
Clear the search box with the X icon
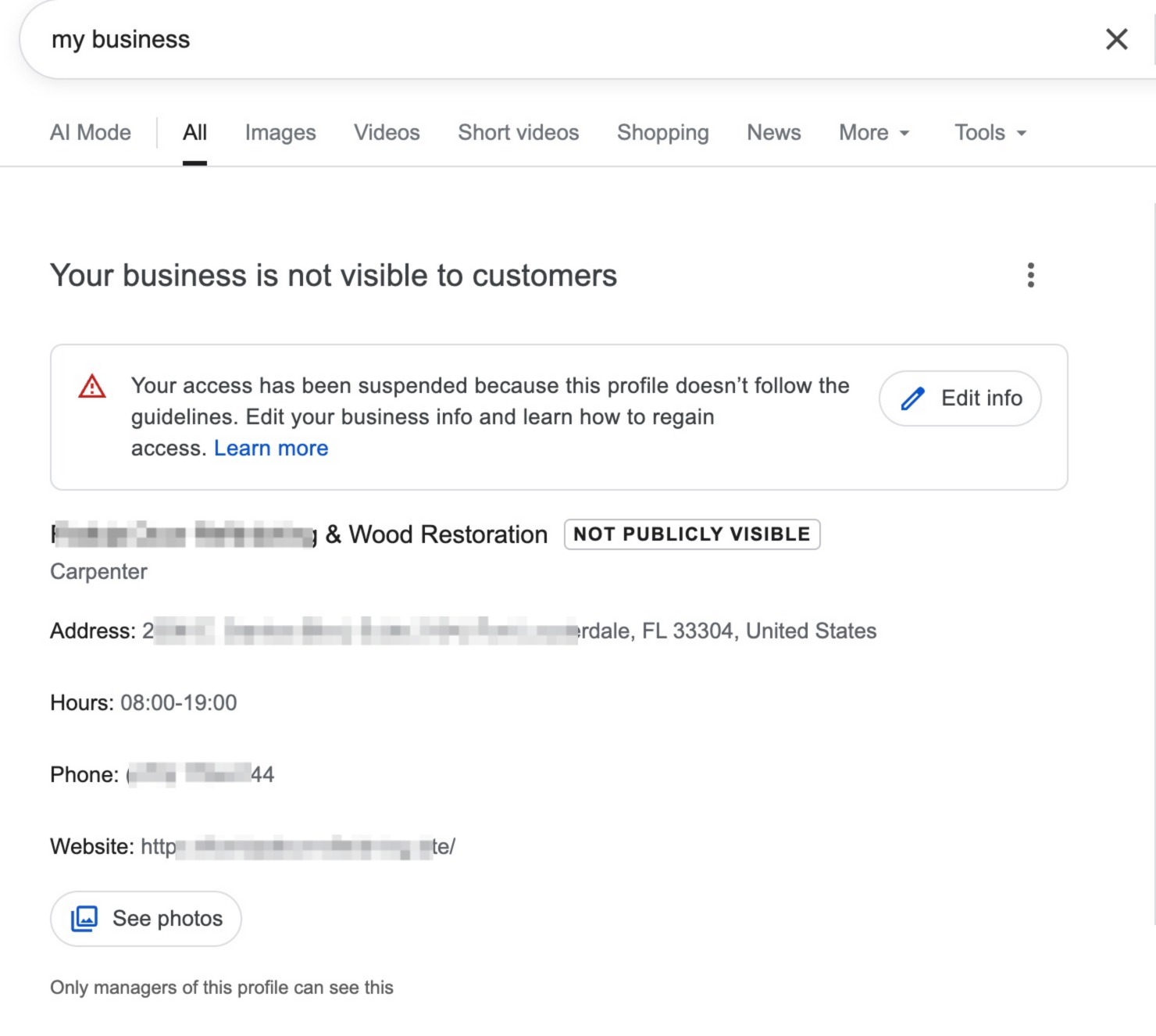click(x=1116, y=39)
